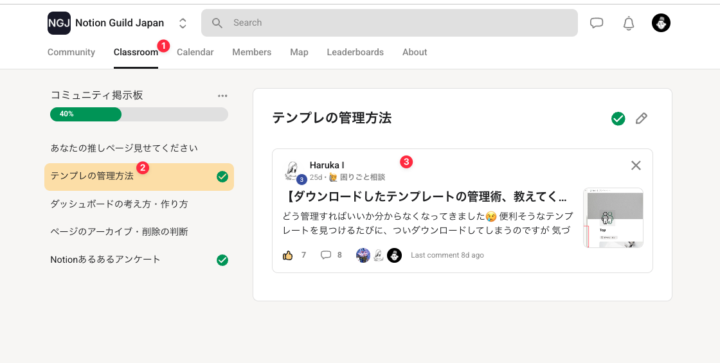Open post 【ダウンロードしたテンプレートの管理術、教えてく…

[x=425, y=197]
